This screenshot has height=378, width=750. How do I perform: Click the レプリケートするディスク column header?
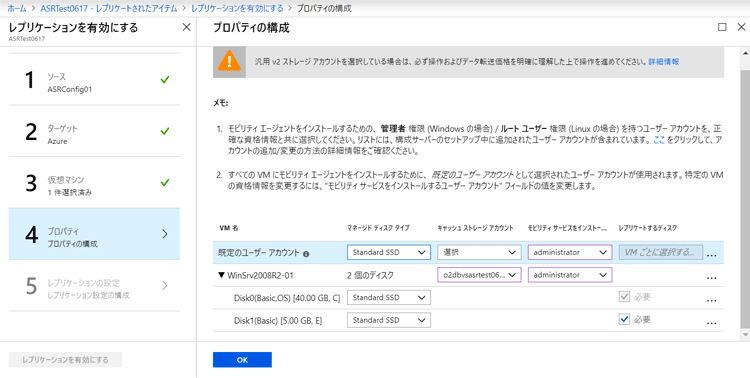pyautogui.click(x=648, y=228)
